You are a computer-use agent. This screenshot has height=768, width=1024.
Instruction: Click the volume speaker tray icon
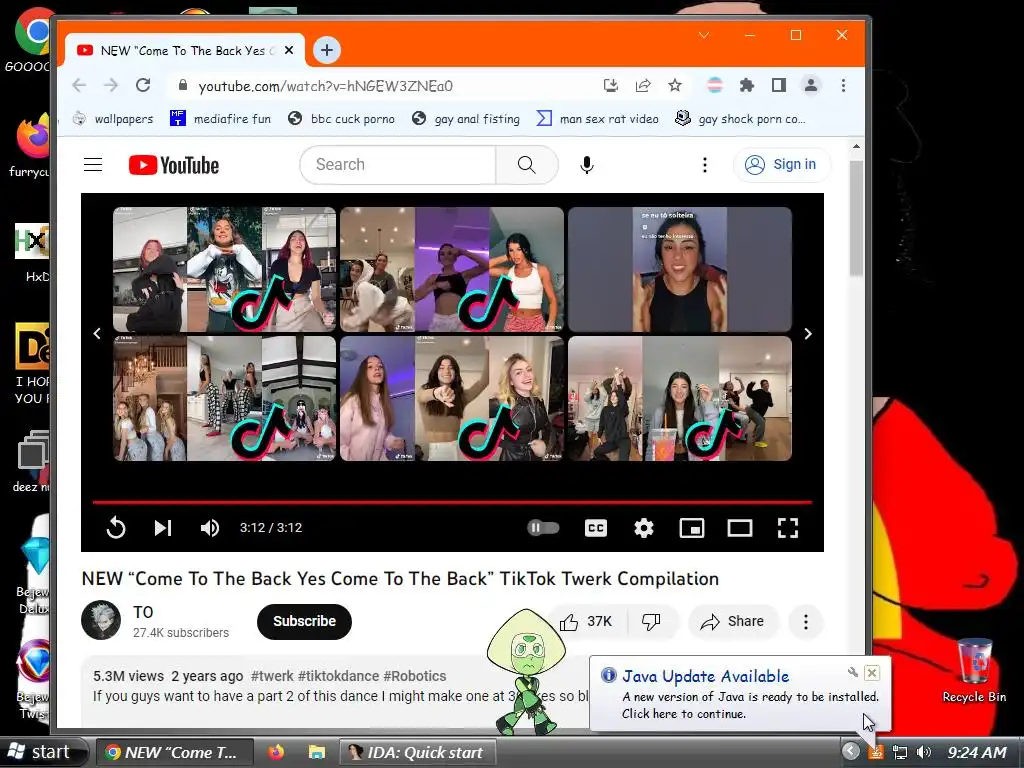(x=923, y=752)
